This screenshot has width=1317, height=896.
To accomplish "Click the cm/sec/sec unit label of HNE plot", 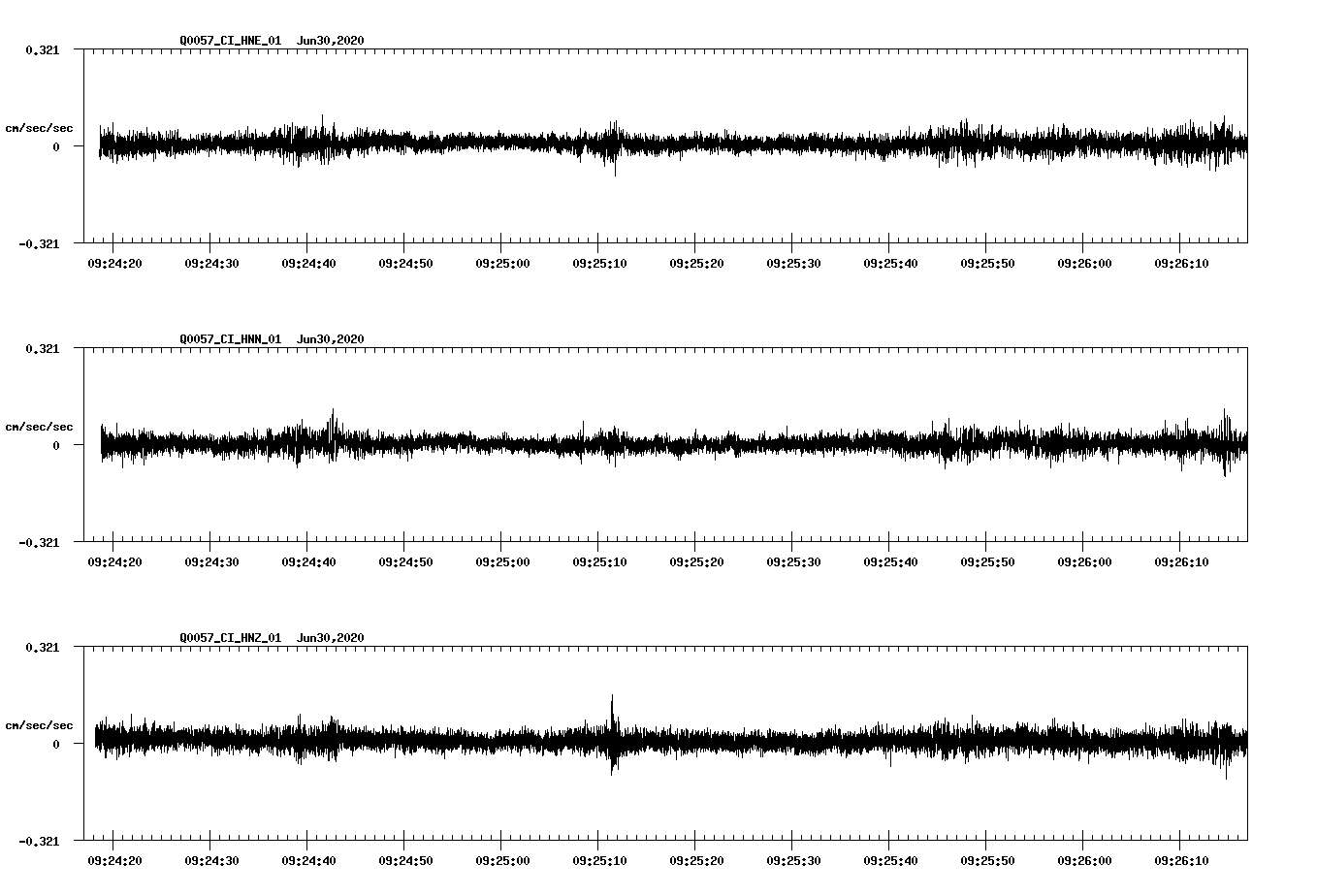I will tap(39, 128).
